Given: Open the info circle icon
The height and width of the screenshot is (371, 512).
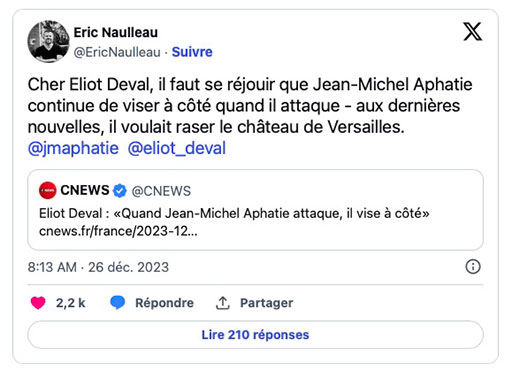Looking at the screenshot, I should pos(473,267).
